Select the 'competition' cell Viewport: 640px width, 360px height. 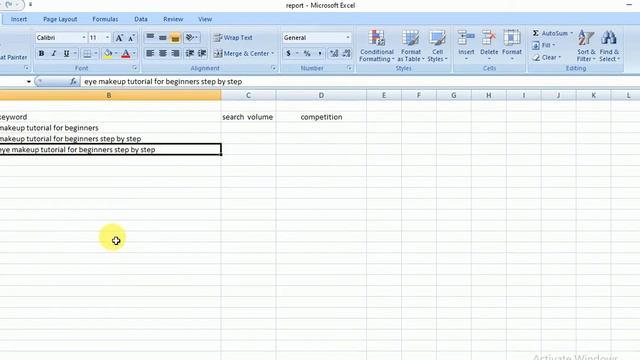point(321,117)
